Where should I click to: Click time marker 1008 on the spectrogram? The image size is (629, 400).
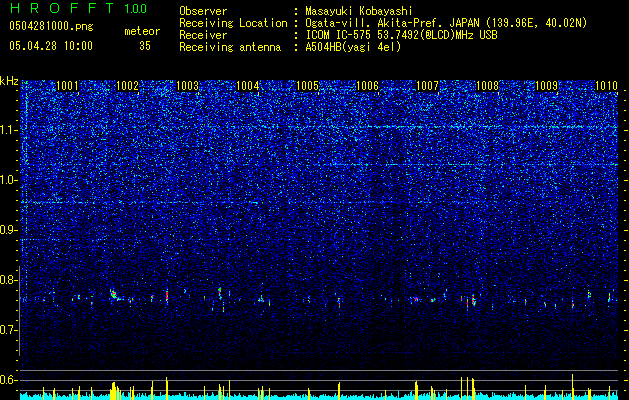point(487,86)
